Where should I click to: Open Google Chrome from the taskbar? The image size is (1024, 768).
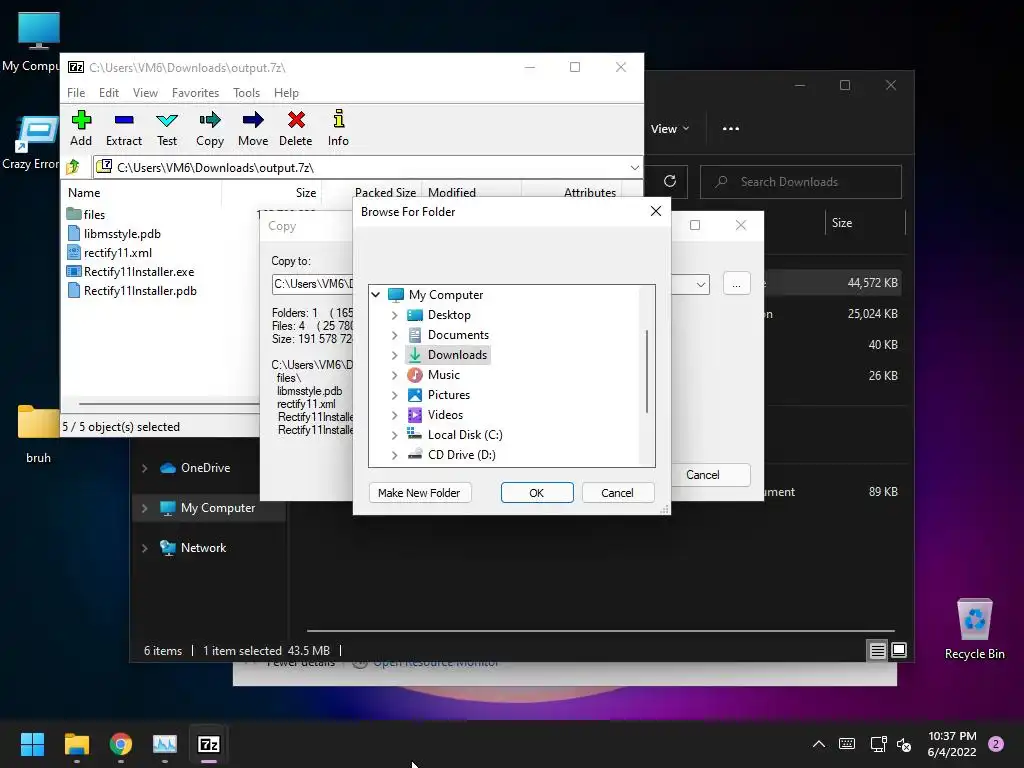(x=121, y=744)
